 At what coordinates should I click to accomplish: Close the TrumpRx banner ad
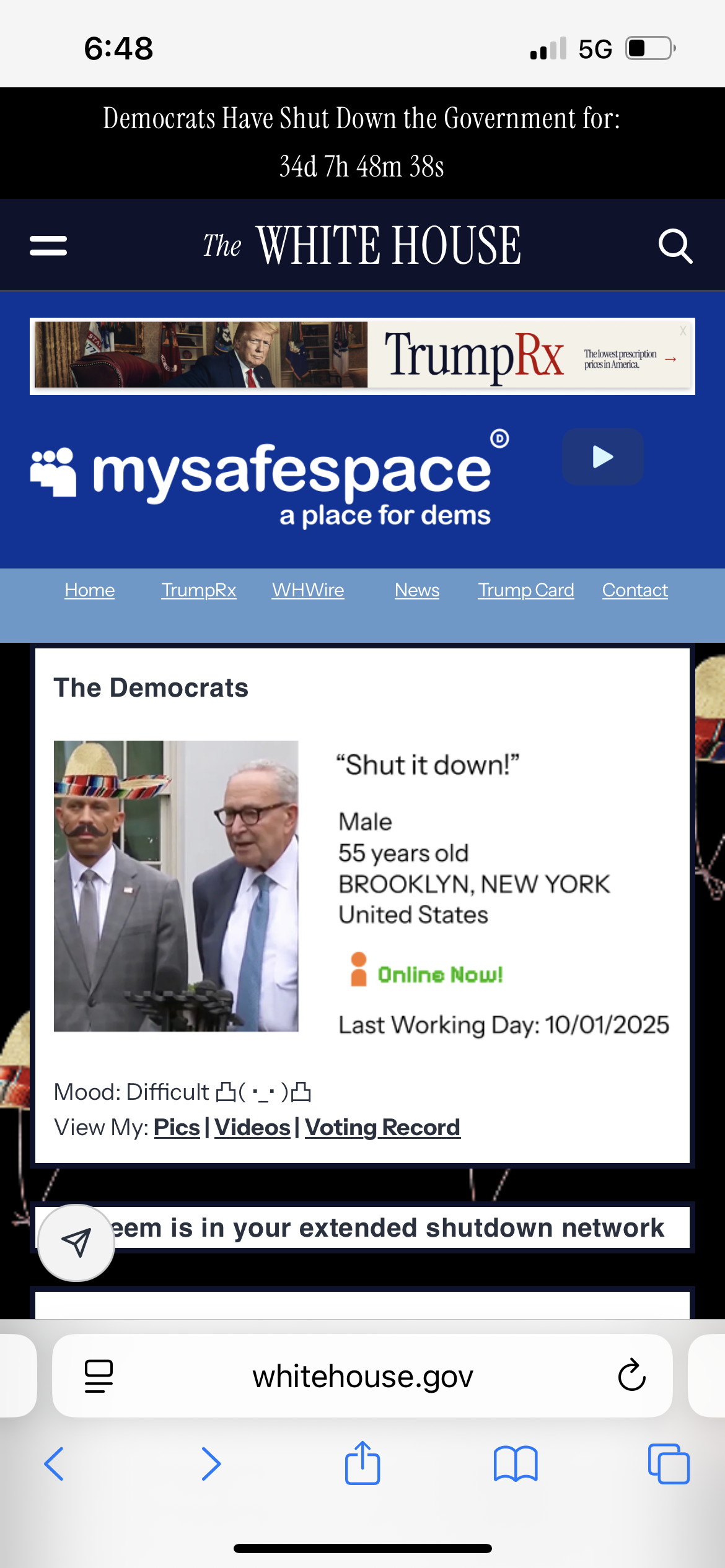click(x=682, y=331)
